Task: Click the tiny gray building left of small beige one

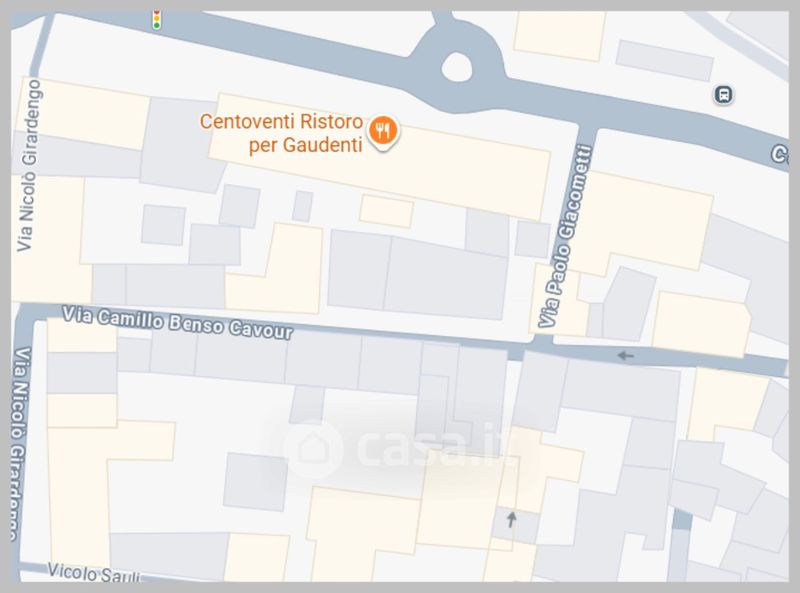Action: [x=303, y=206]
